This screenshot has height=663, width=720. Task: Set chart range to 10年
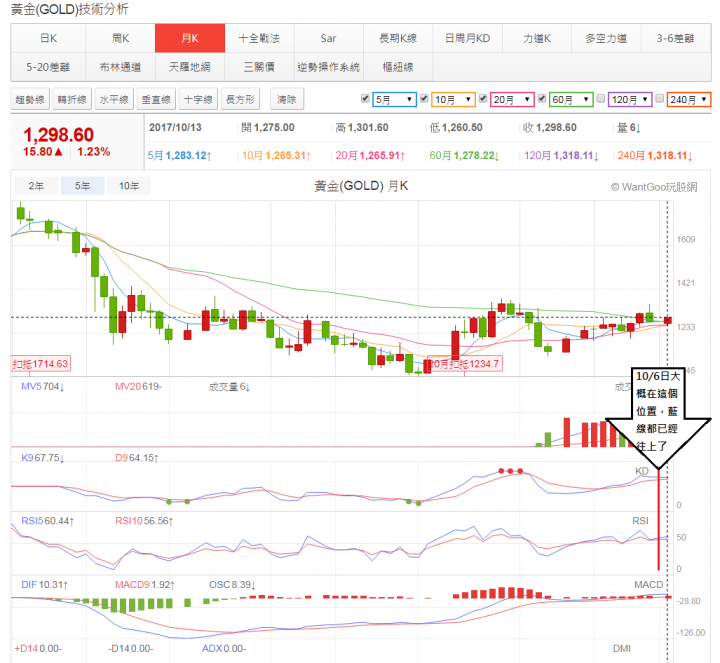[129, 186]
